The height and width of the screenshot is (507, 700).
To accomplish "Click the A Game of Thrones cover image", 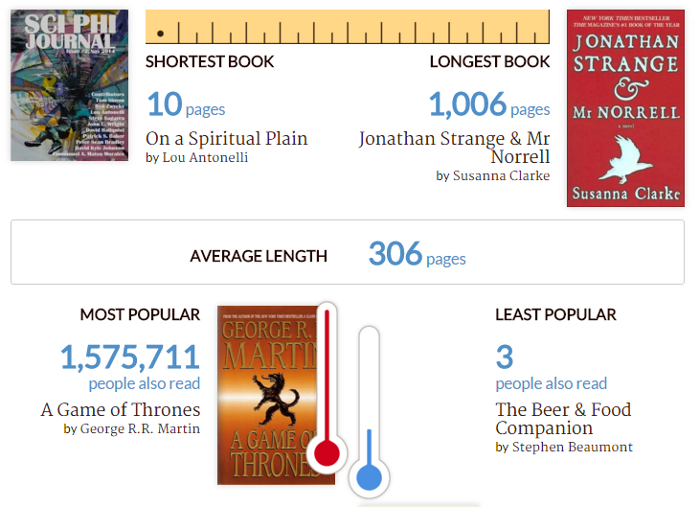I will 276,395.
